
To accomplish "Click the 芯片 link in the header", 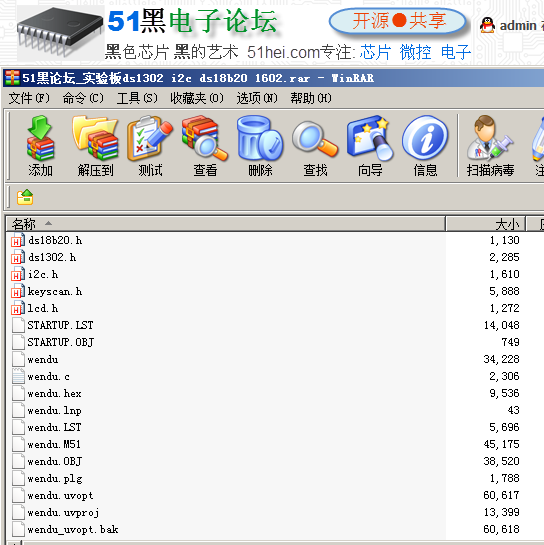I will point(375,52).
